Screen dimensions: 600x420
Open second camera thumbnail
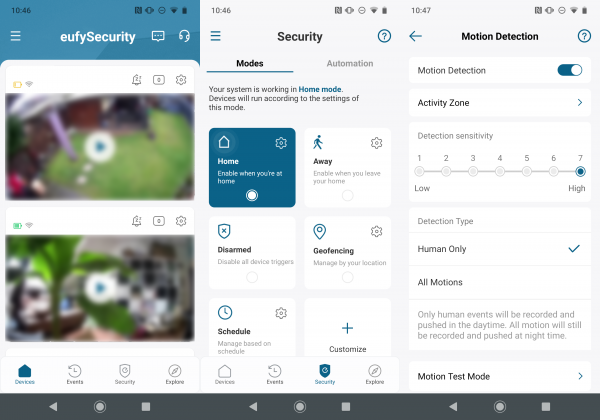tap(100, 288)
